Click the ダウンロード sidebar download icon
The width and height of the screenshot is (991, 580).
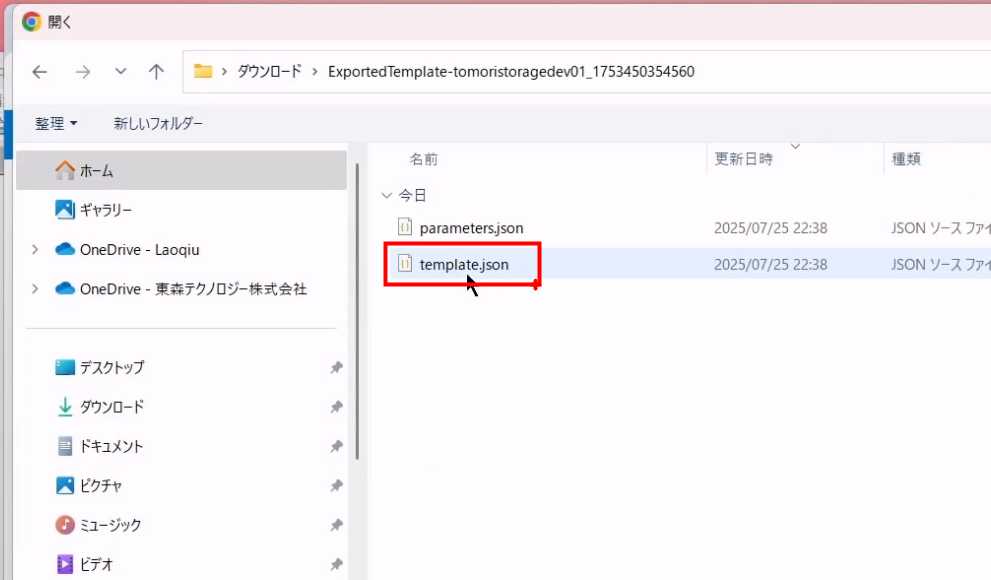point(65,407)
